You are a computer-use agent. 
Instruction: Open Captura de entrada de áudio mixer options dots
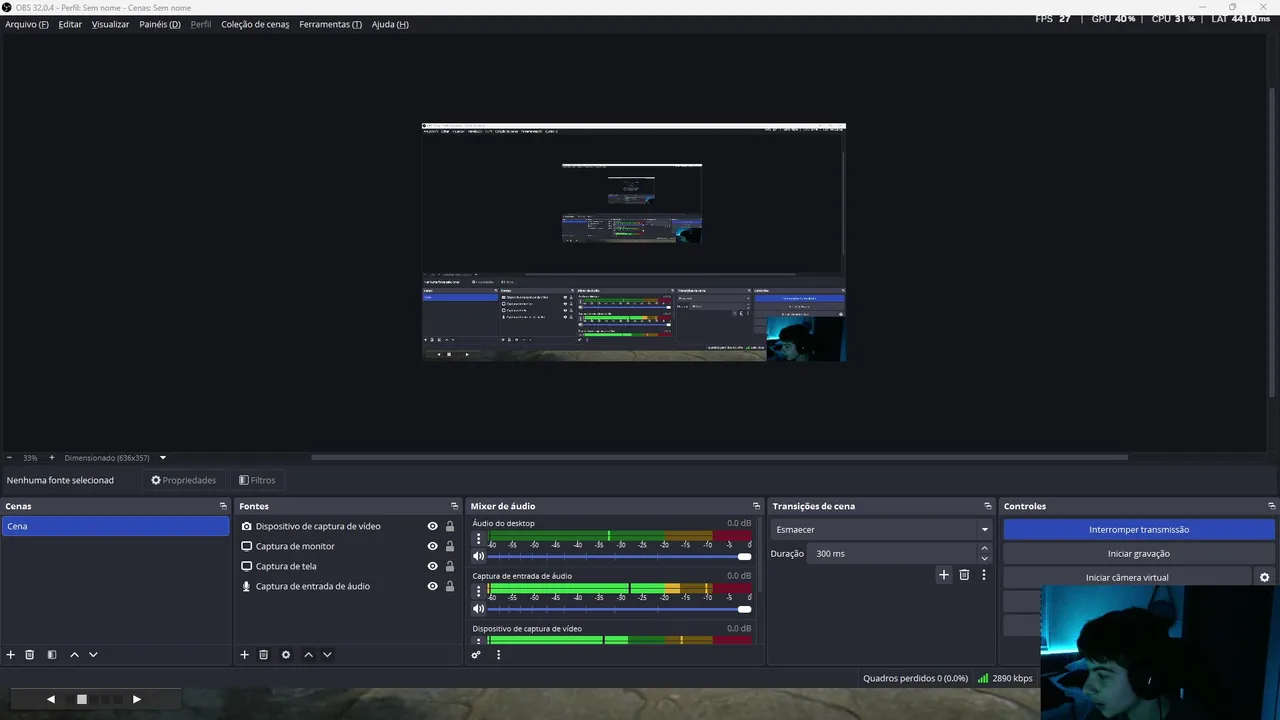(478, 591)
